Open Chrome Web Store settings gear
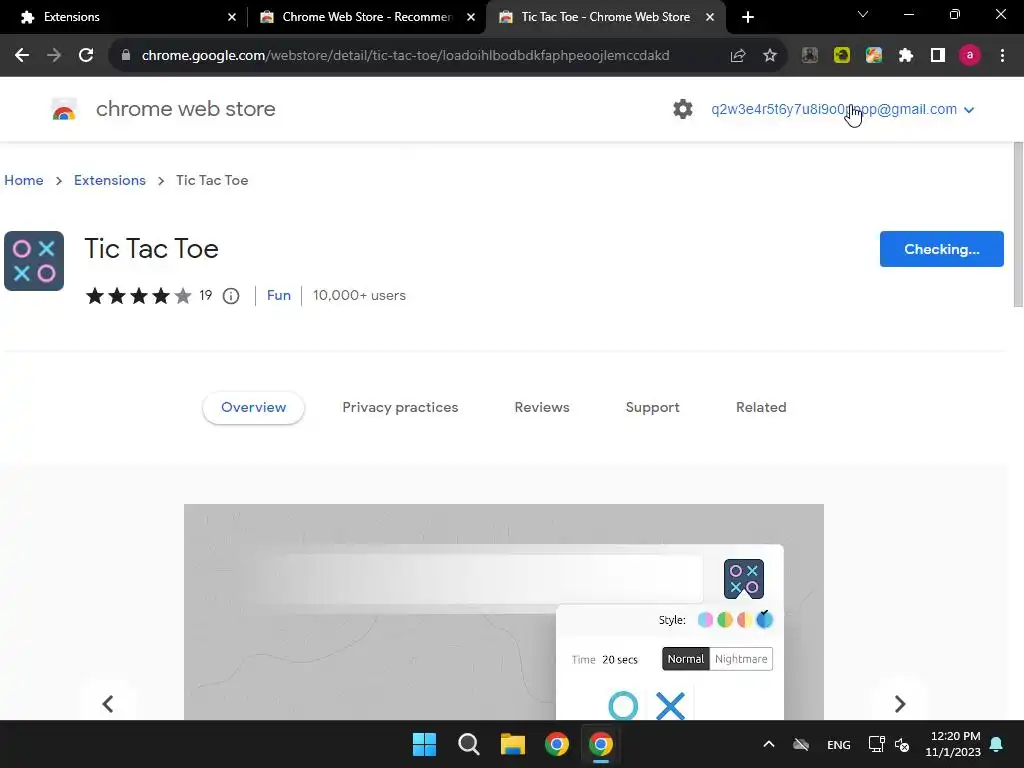Image resolution: width=1024 pixels, height=768 pixels. 682,109
